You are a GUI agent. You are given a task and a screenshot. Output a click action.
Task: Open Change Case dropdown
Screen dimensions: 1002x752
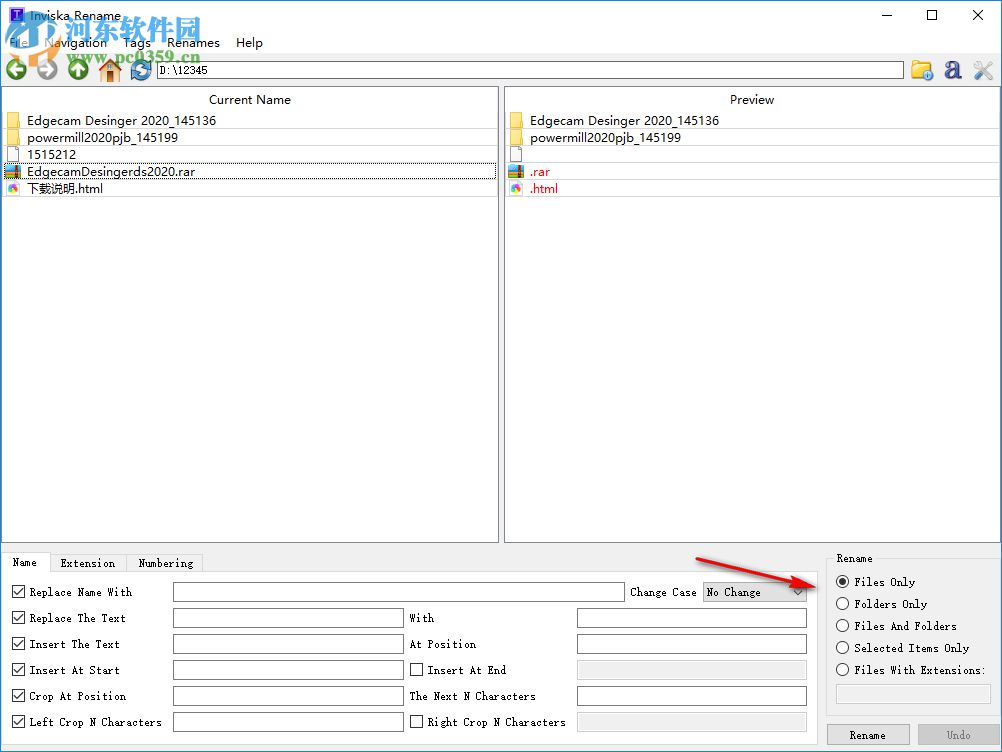click(x=755, y=592)
